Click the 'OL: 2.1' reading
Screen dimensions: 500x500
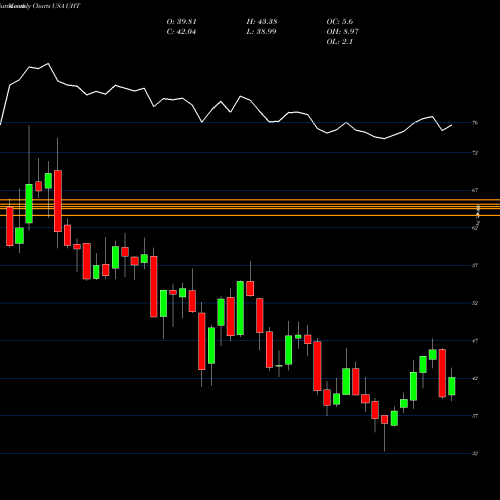(339, 42)
